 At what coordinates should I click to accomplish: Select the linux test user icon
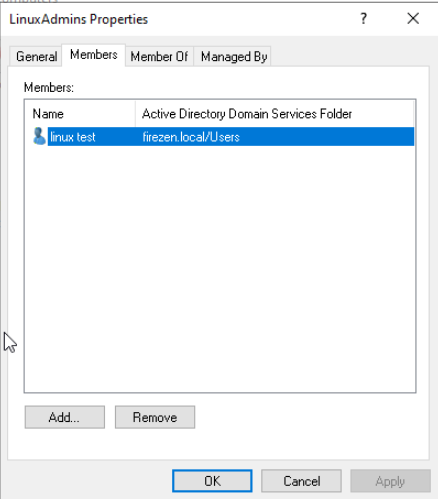click(39, 136)
